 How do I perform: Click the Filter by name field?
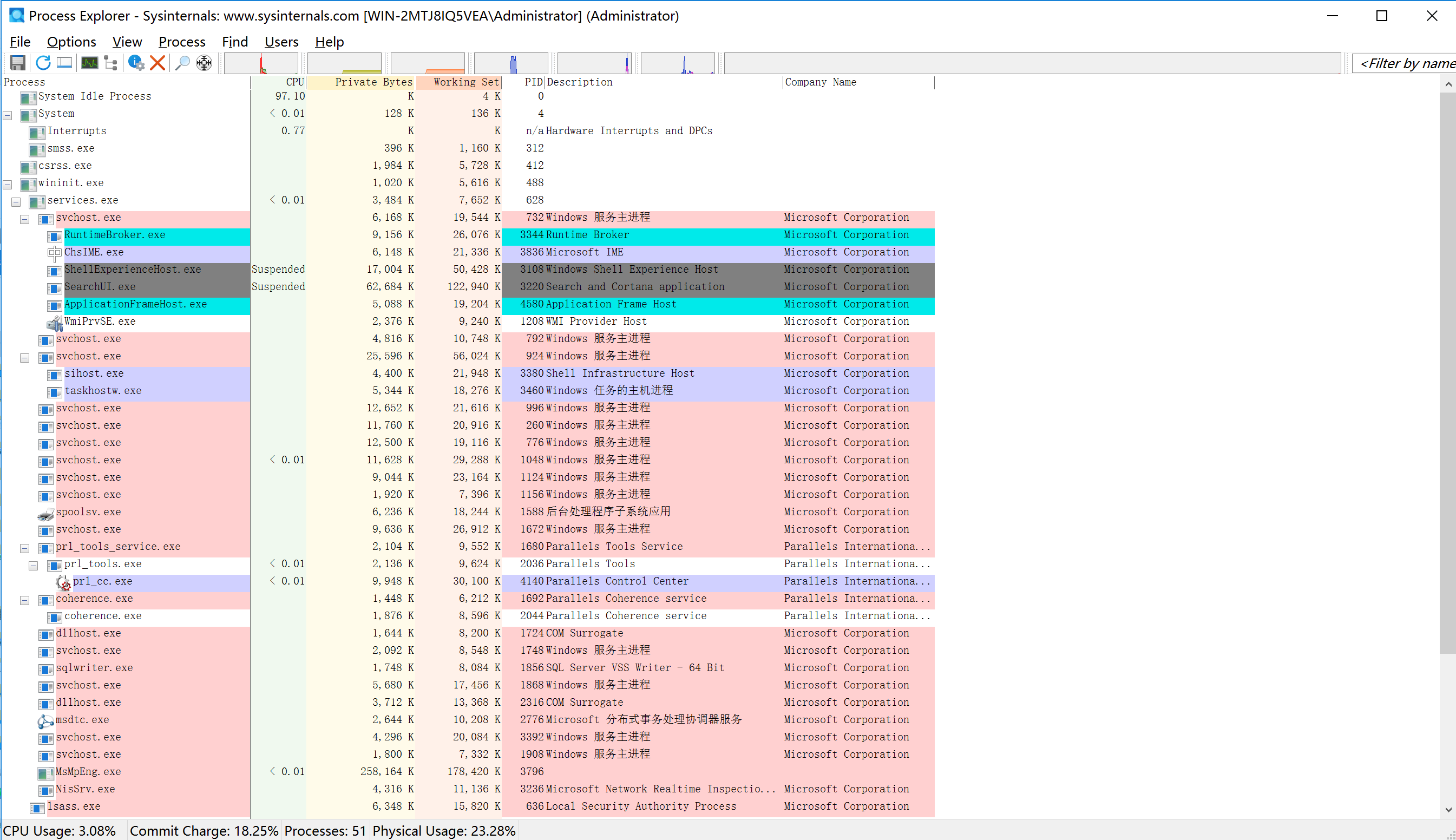click(1405, 63)
